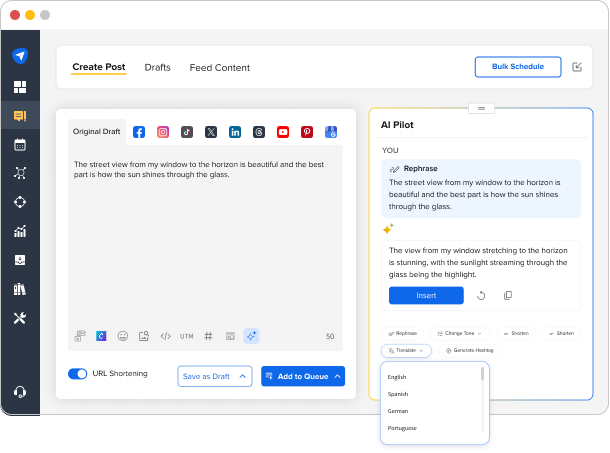Open analytics chart in sidebar
The height and width of the screenshot is (453, 610).
[20, 231]
